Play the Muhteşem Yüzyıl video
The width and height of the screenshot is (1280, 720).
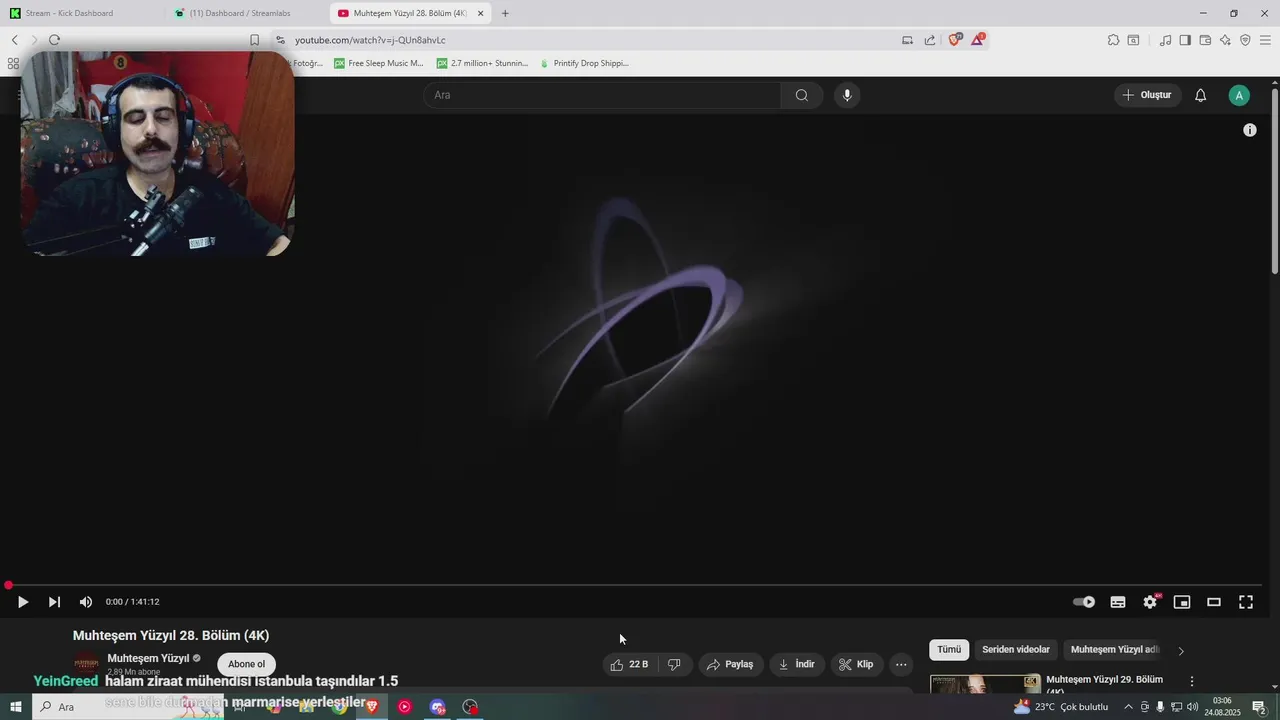click(23, 602)
